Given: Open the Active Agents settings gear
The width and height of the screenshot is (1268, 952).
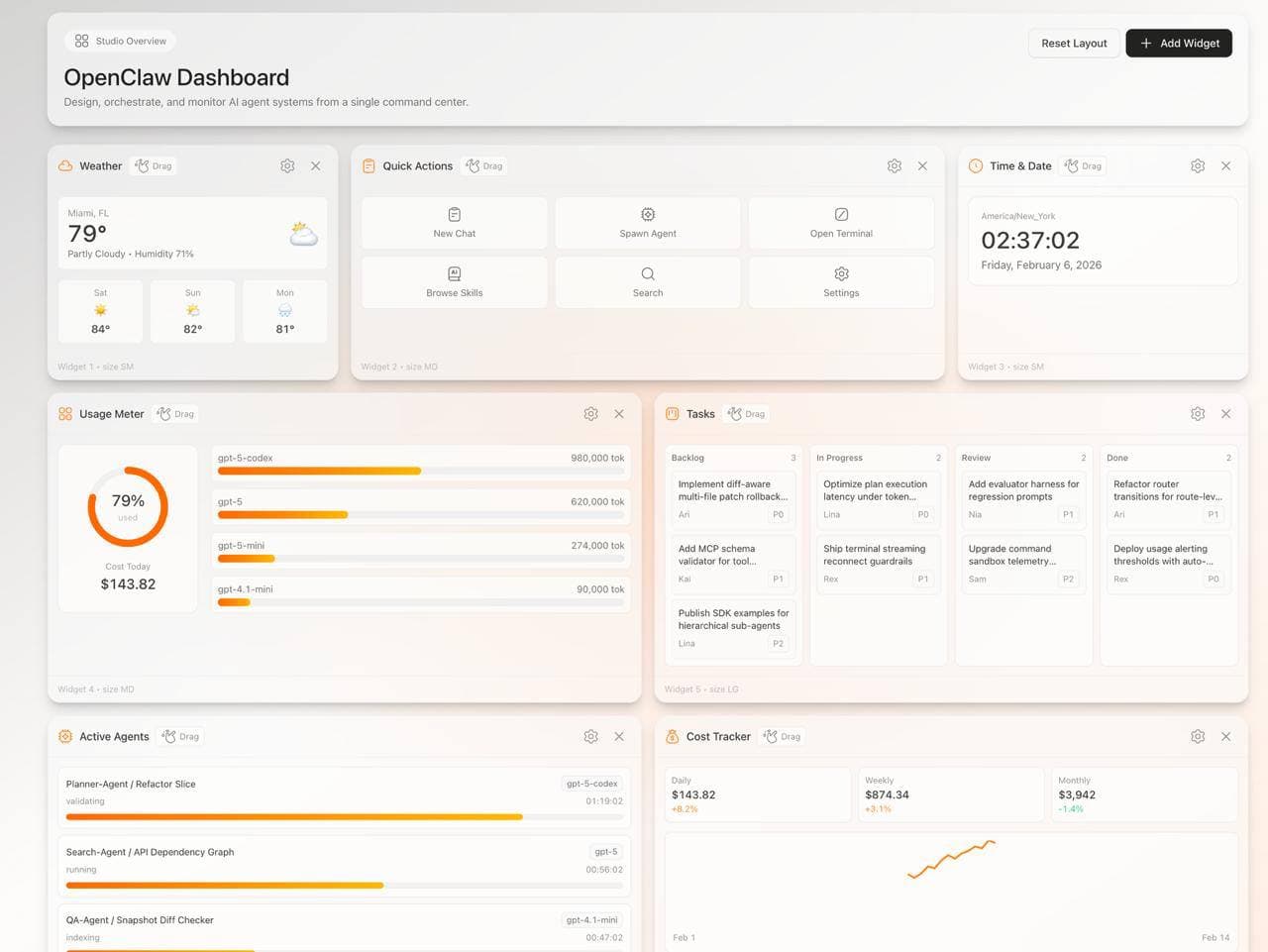Looking at the screenshot, I should 591,736.
